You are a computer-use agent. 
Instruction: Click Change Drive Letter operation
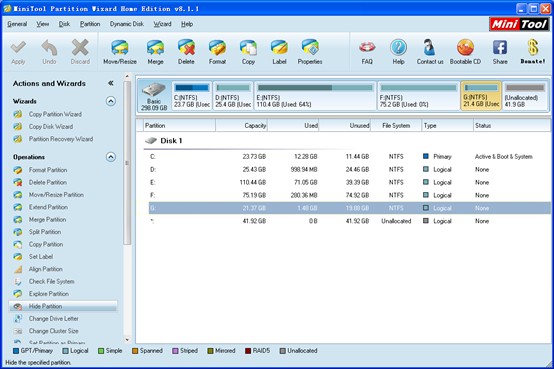pyautogui.click(x=53, y=318)
